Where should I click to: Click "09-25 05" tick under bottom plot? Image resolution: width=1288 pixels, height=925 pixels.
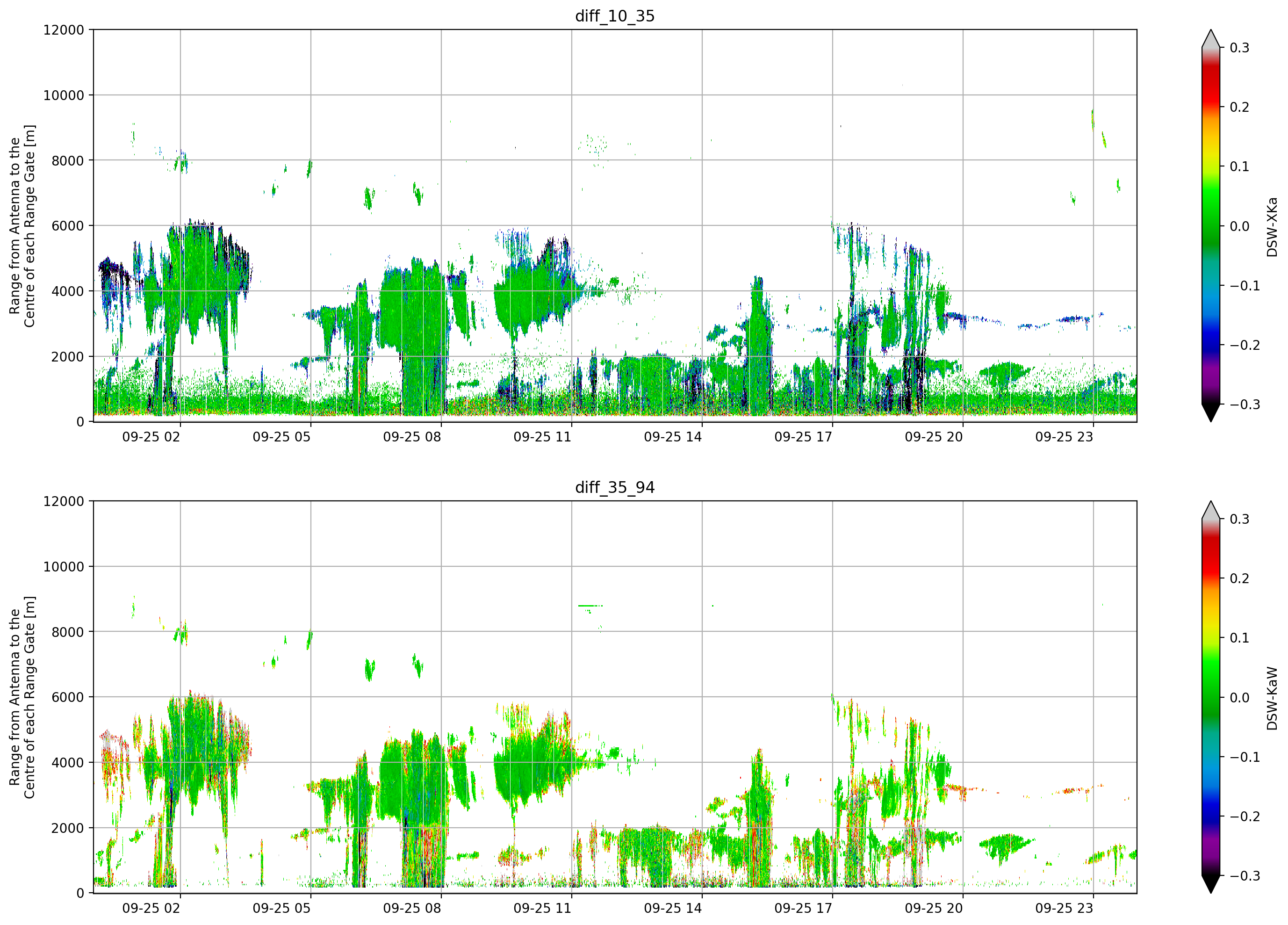coord(282,909)
